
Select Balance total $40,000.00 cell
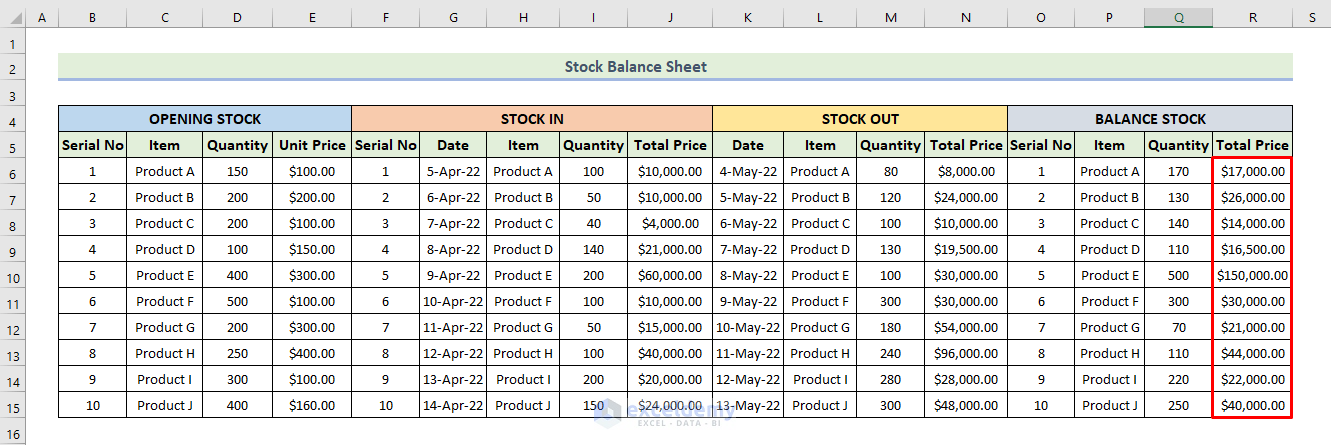1252,405
